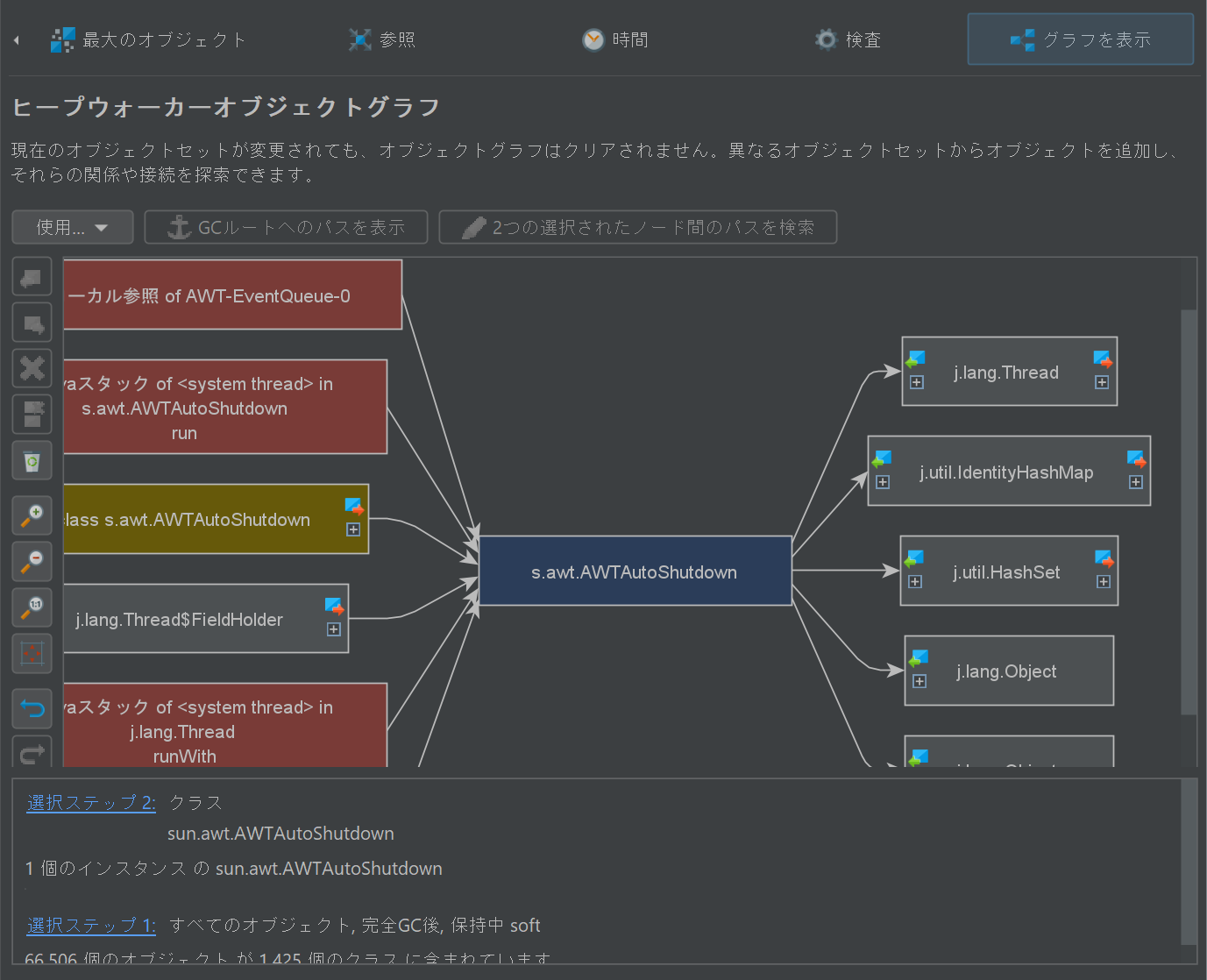The image size is (1207, 980).
Task: Clear the graph with trash icon
Action: 32,460
